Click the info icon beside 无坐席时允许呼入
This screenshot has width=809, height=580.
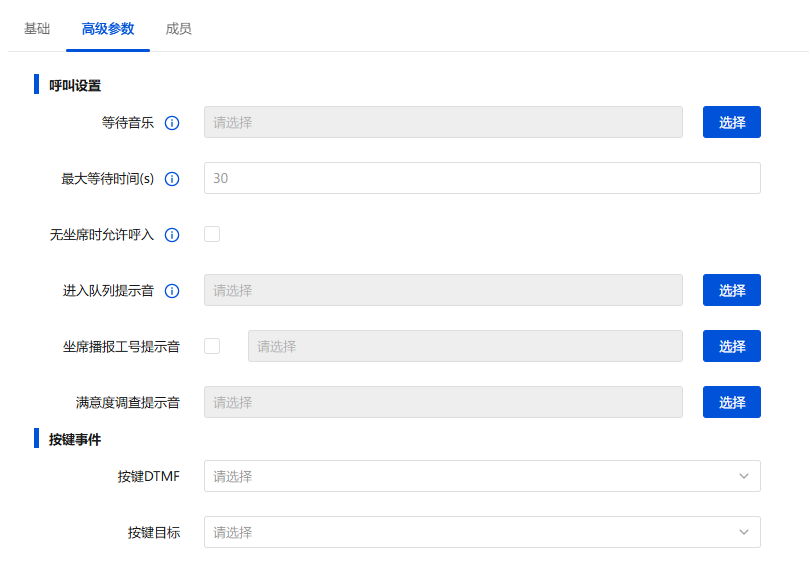(171, 235)
